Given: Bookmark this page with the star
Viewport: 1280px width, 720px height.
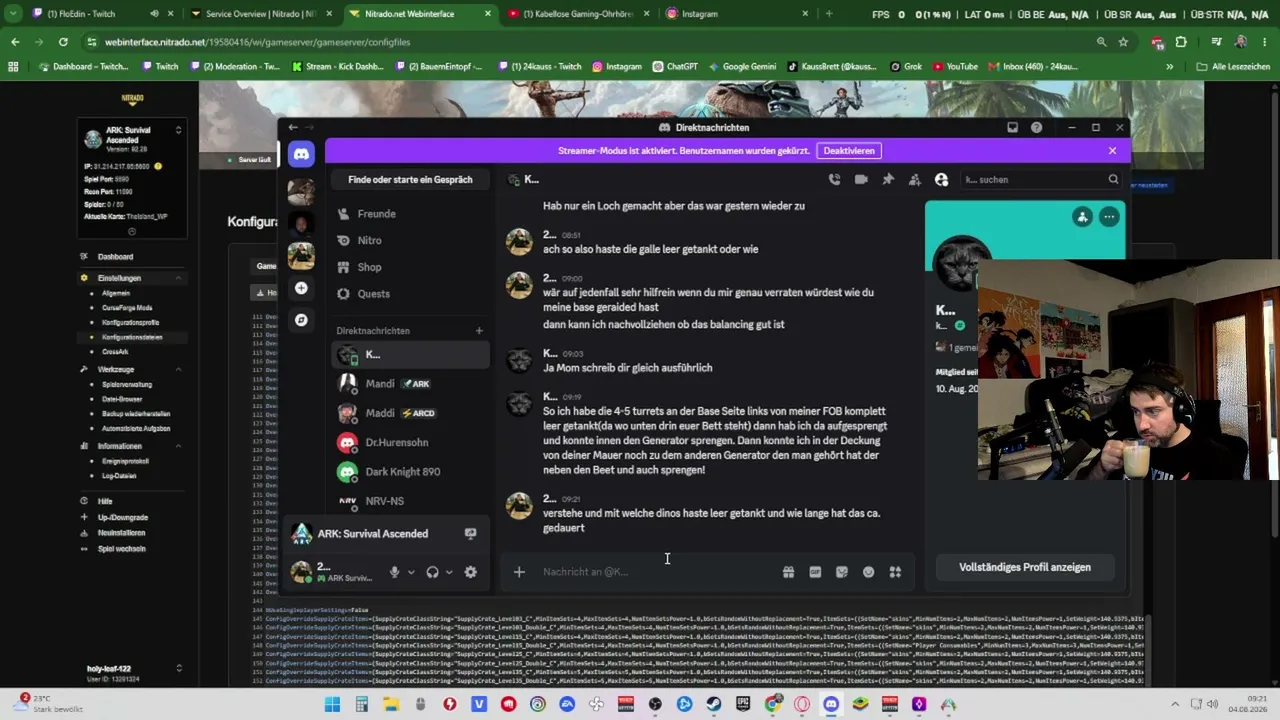Looking at the screenshot, I should (1123, 42).
